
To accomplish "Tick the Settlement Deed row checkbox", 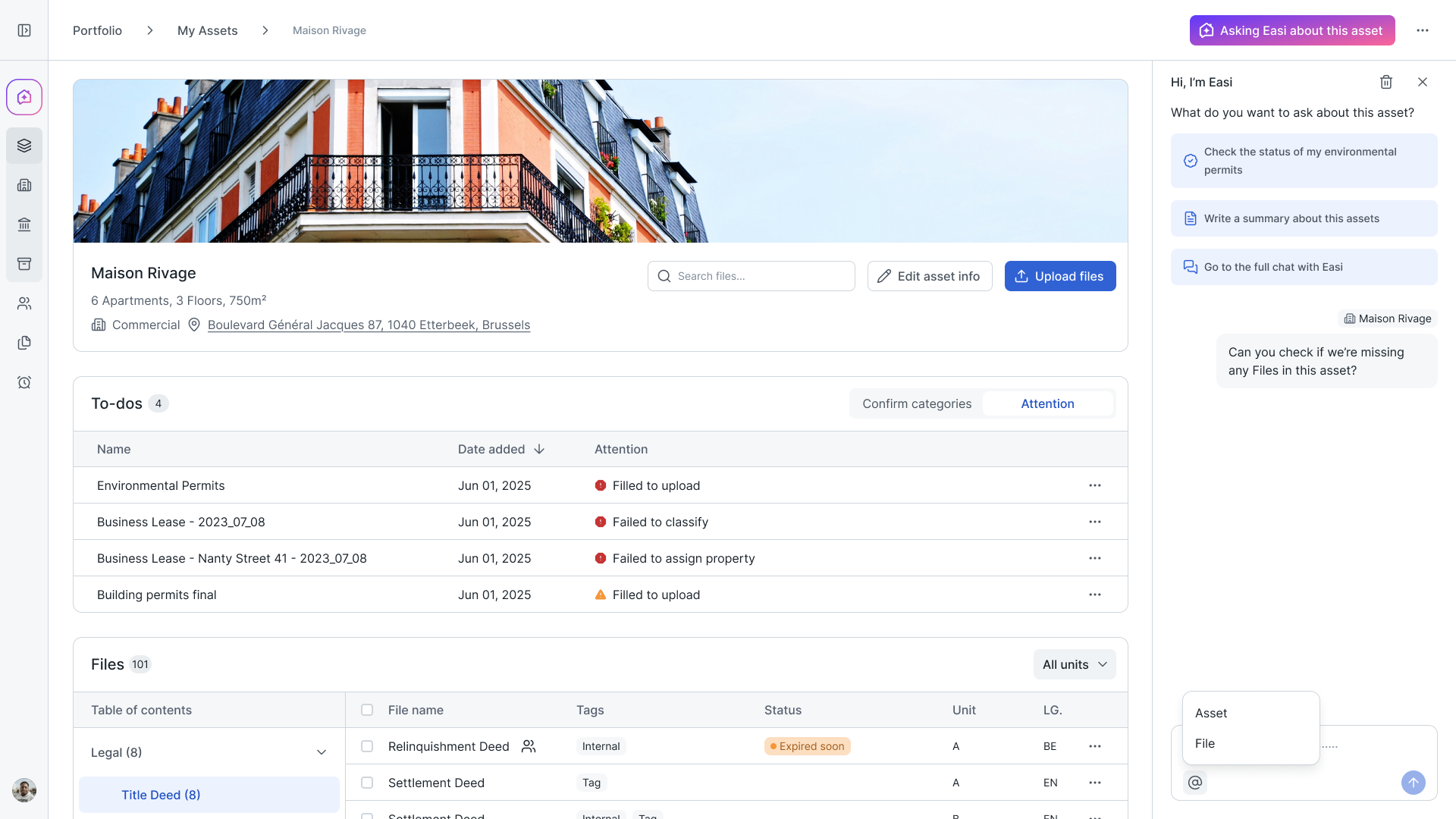I will (x=367, y=783).
